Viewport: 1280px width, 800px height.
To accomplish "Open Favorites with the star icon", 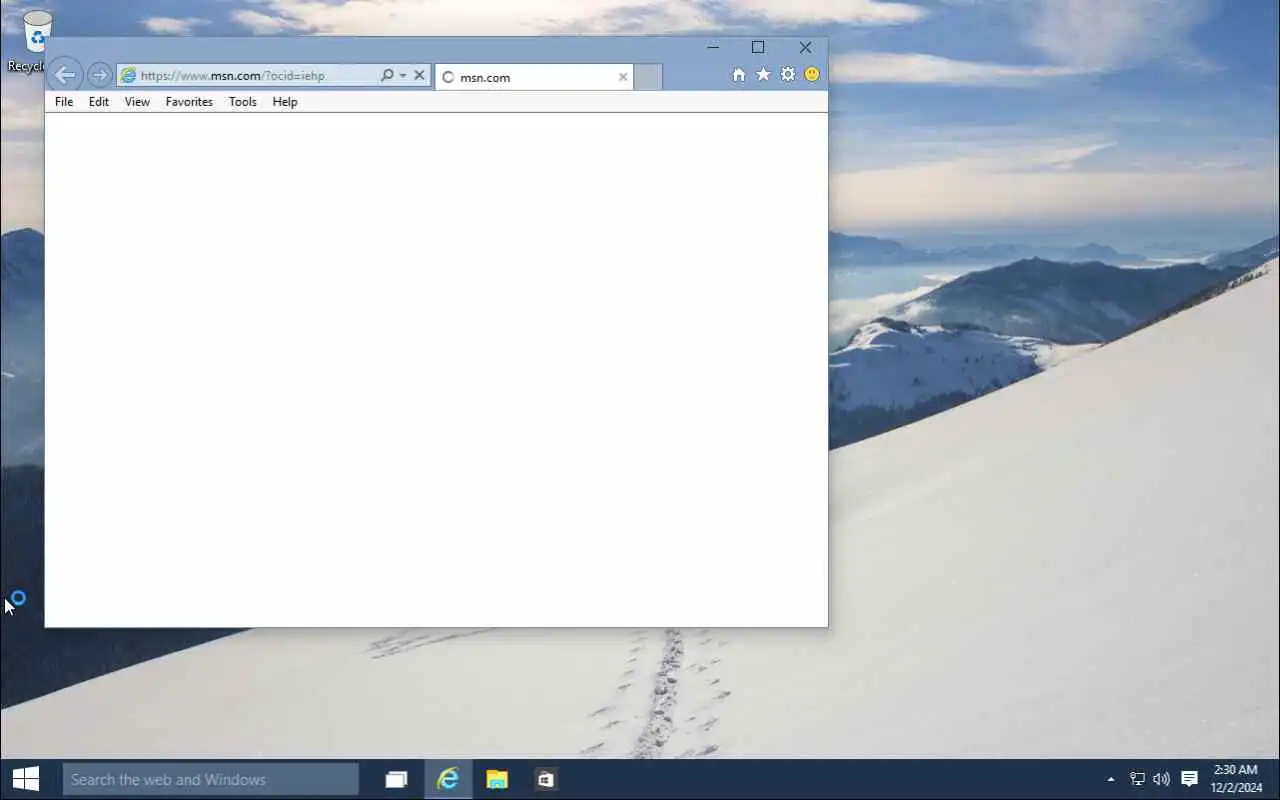I will [763, 75].
